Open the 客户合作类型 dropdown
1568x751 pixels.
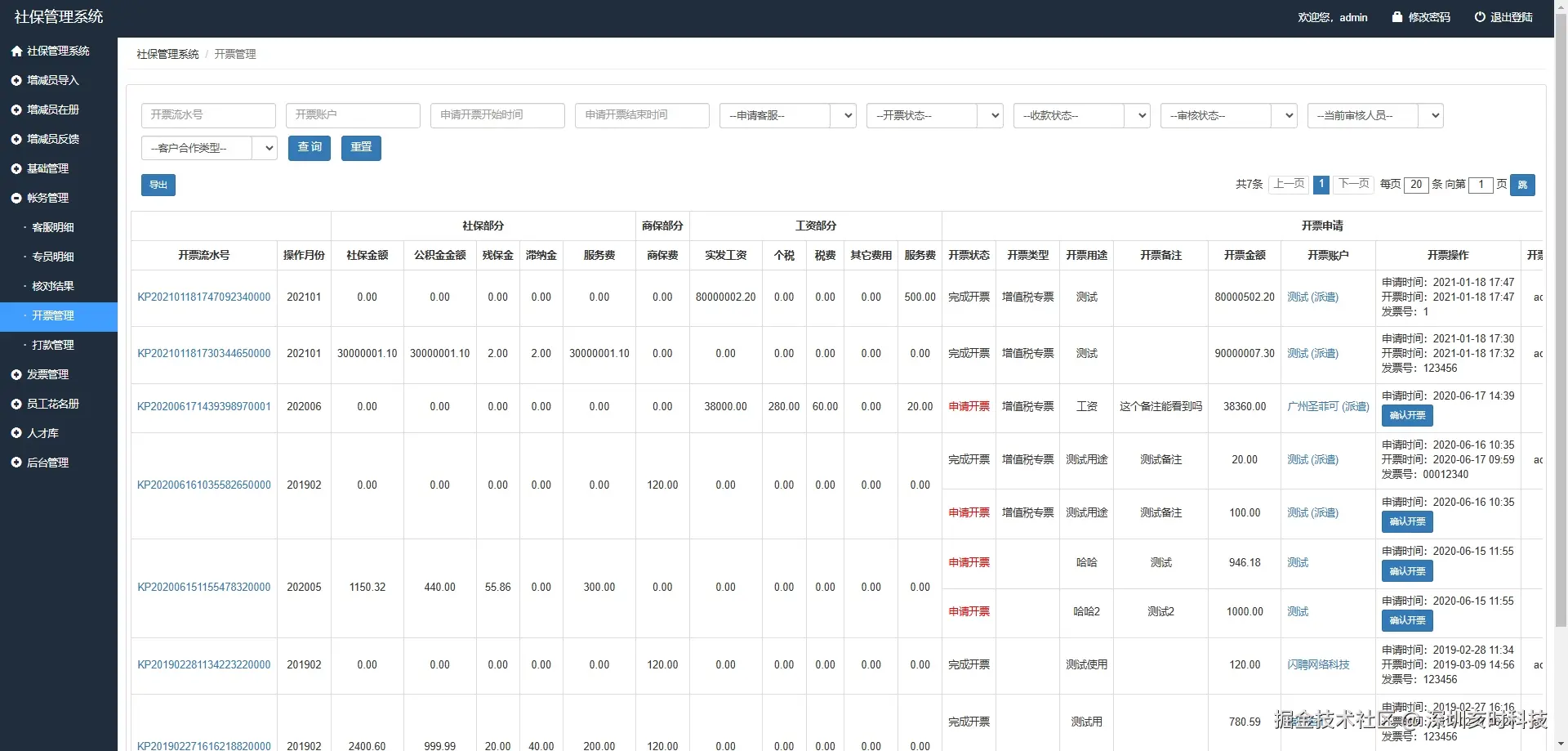pos(209,148)
